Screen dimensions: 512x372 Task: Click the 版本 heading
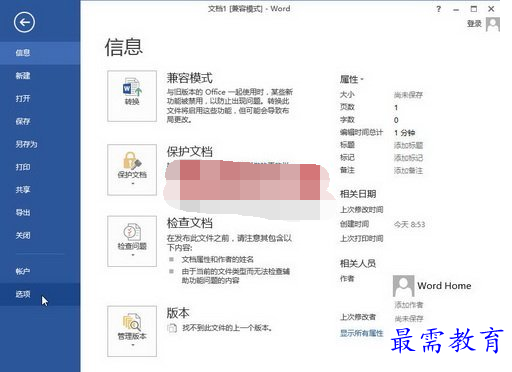point(178,313)
